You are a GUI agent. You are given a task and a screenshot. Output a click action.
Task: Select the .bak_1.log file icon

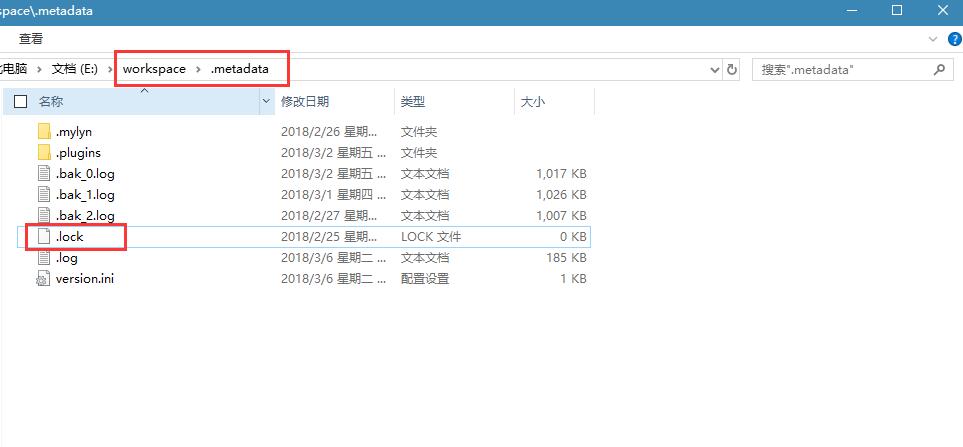(44, 195)
